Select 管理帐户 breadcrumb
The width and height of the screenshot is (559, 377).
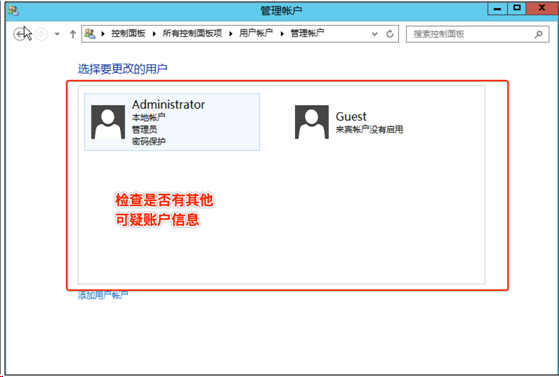coord(307,34)
